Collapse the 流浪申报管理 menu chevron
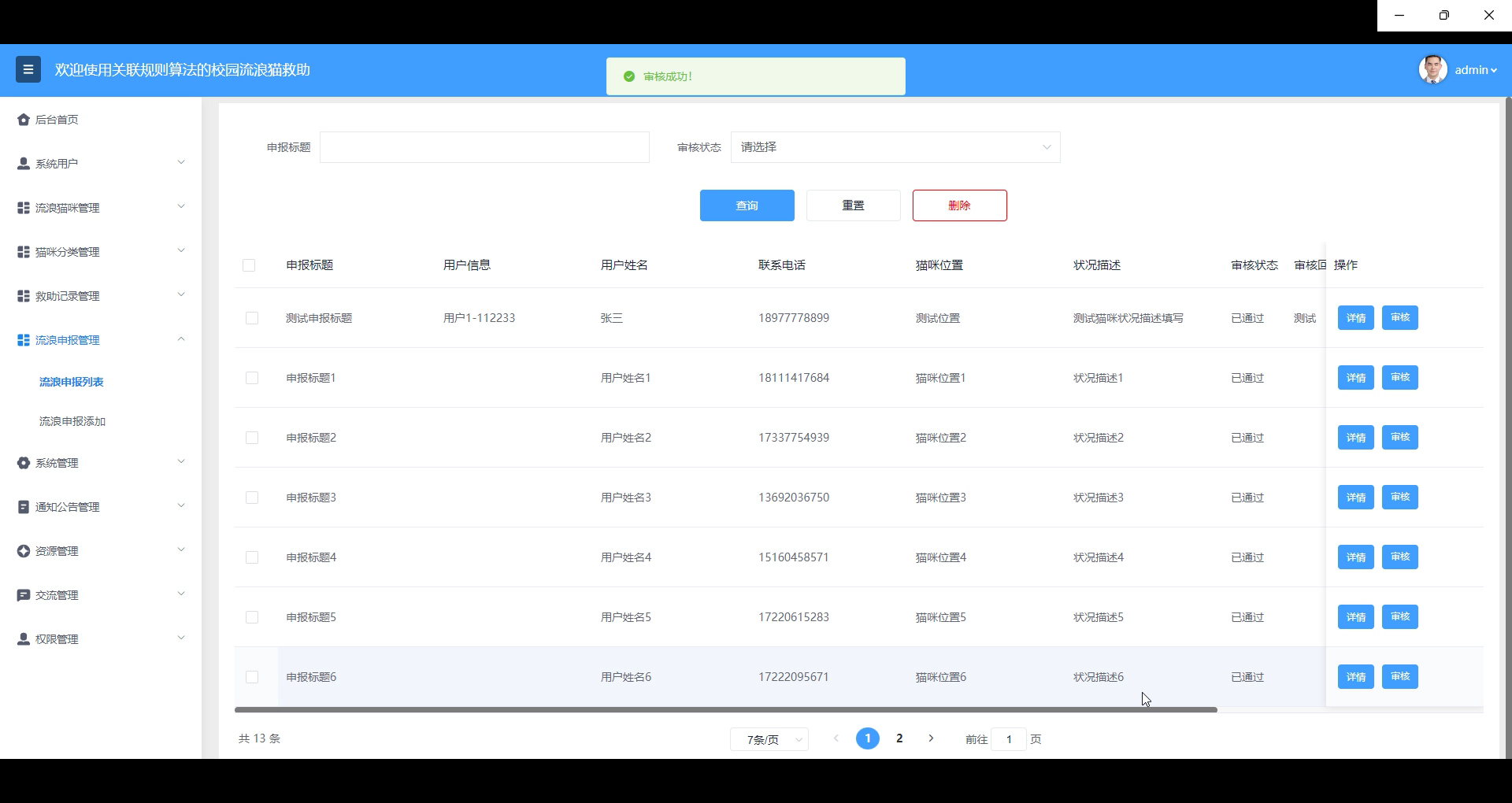Screen dimensions: 1512x803 coord(181,339)
